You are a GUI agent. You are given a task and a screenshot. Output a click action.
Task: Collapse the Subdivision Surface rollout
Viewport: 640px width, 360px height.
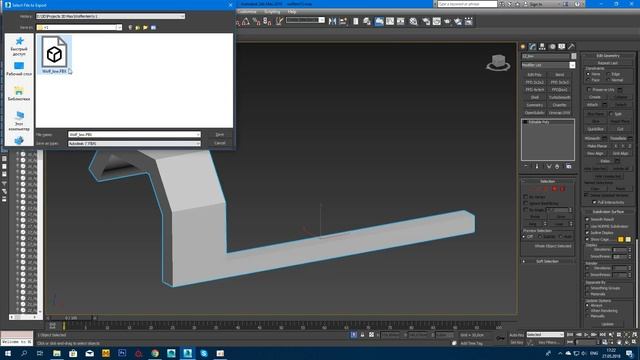tap(608, 212)
